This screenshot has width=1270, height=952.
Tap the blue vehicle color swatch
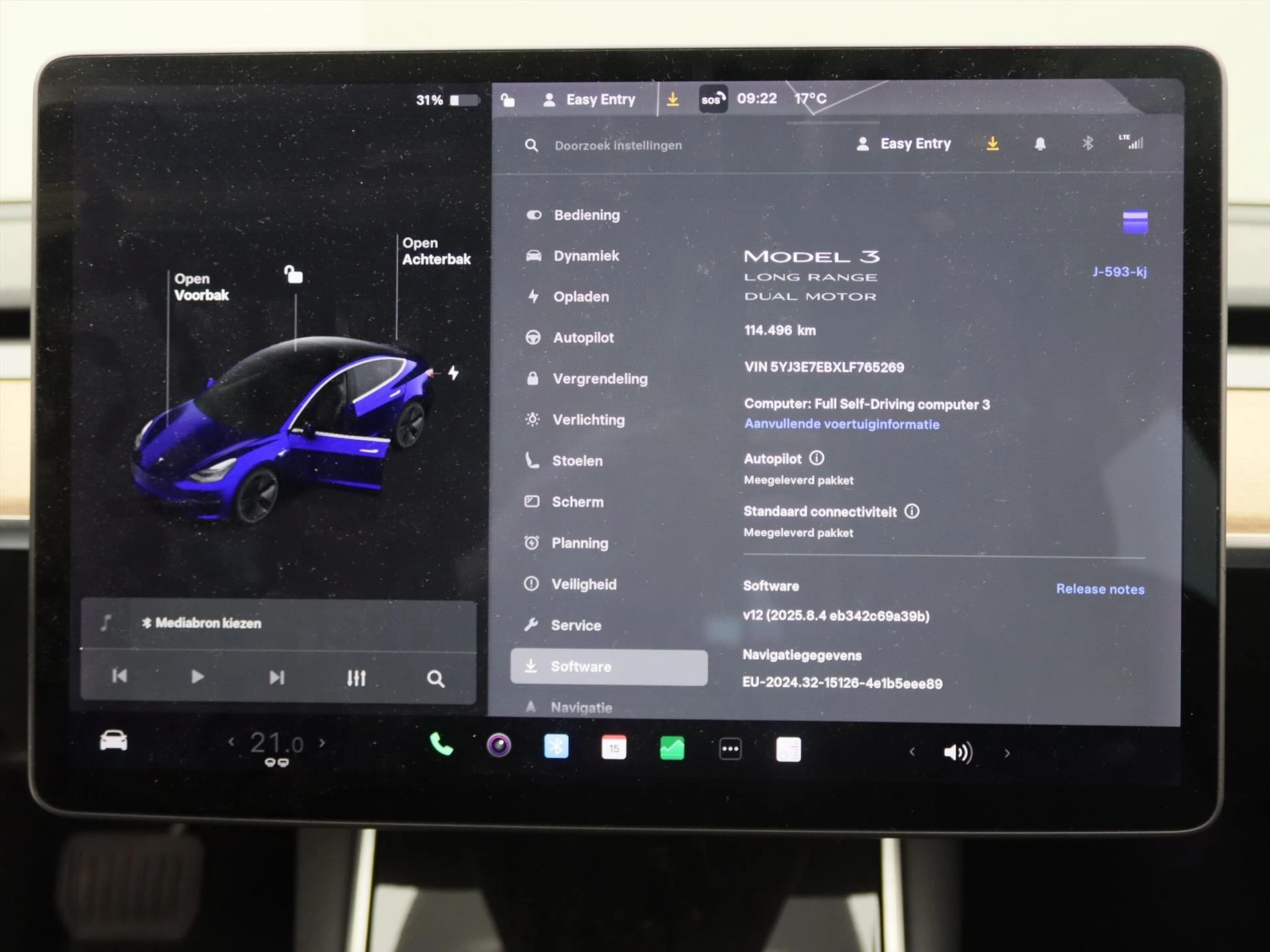point(1135,222)
